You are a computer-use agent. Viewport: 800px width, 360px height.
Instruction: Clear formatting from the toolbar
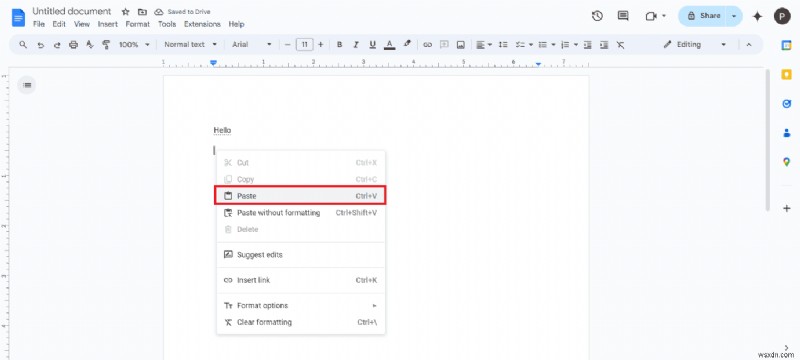(x=620, y=45)
